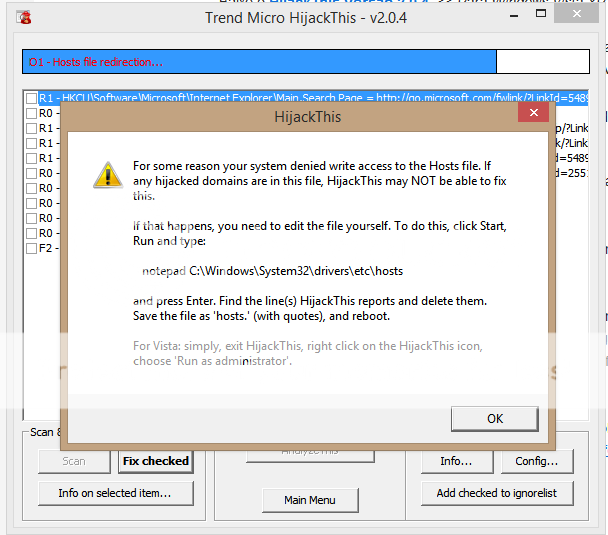Maximize the Trend Micro HijackThis window

pos(541,14)
